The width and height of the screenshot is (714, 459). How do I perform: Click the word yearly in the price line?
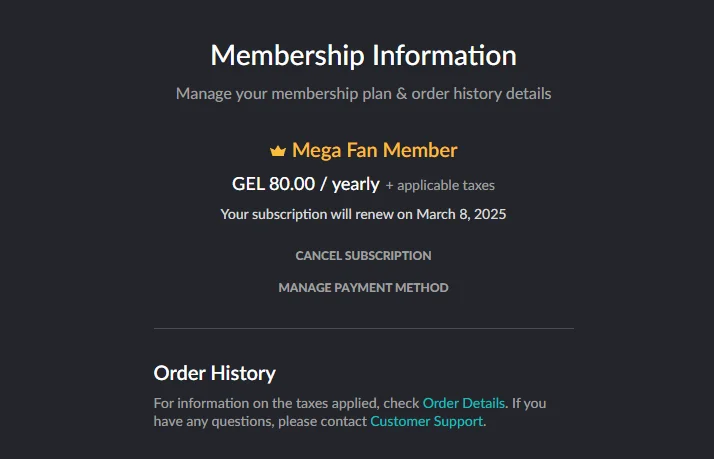[356, 184]
